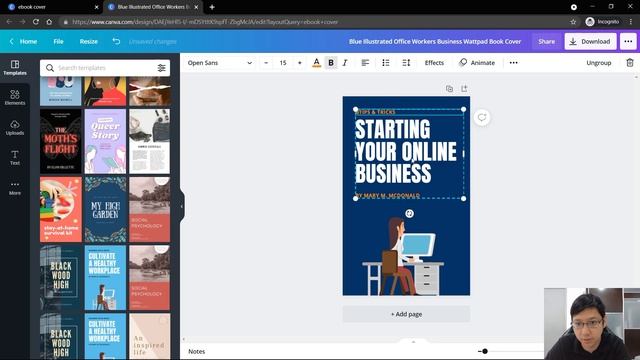
Task: Open the More sidebar panel
Action: coord(15,188)
